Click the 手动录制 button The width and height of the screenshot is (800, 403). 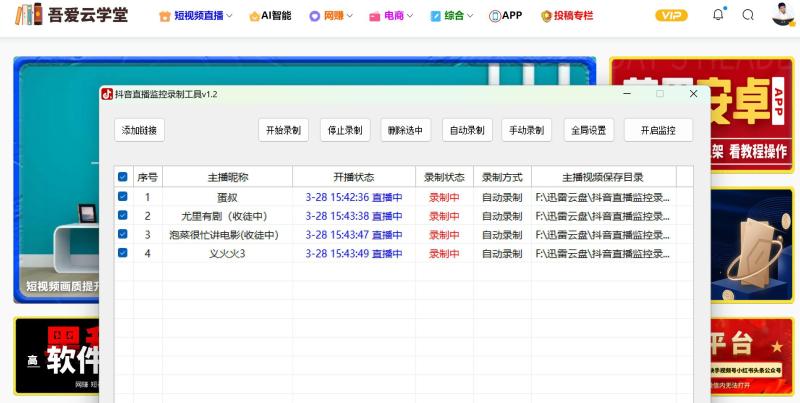pyautogui.click(x=527, y=130)
